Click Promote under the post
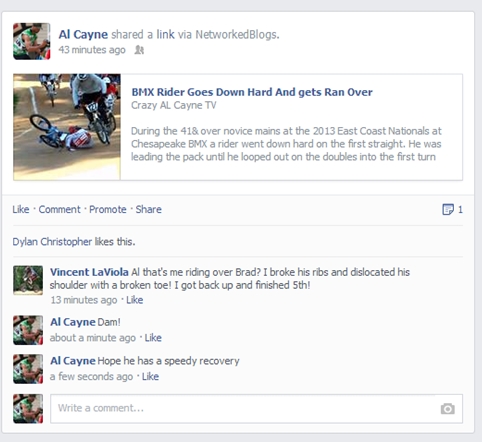This screenshot has width=482, height=442. (108, 209)
